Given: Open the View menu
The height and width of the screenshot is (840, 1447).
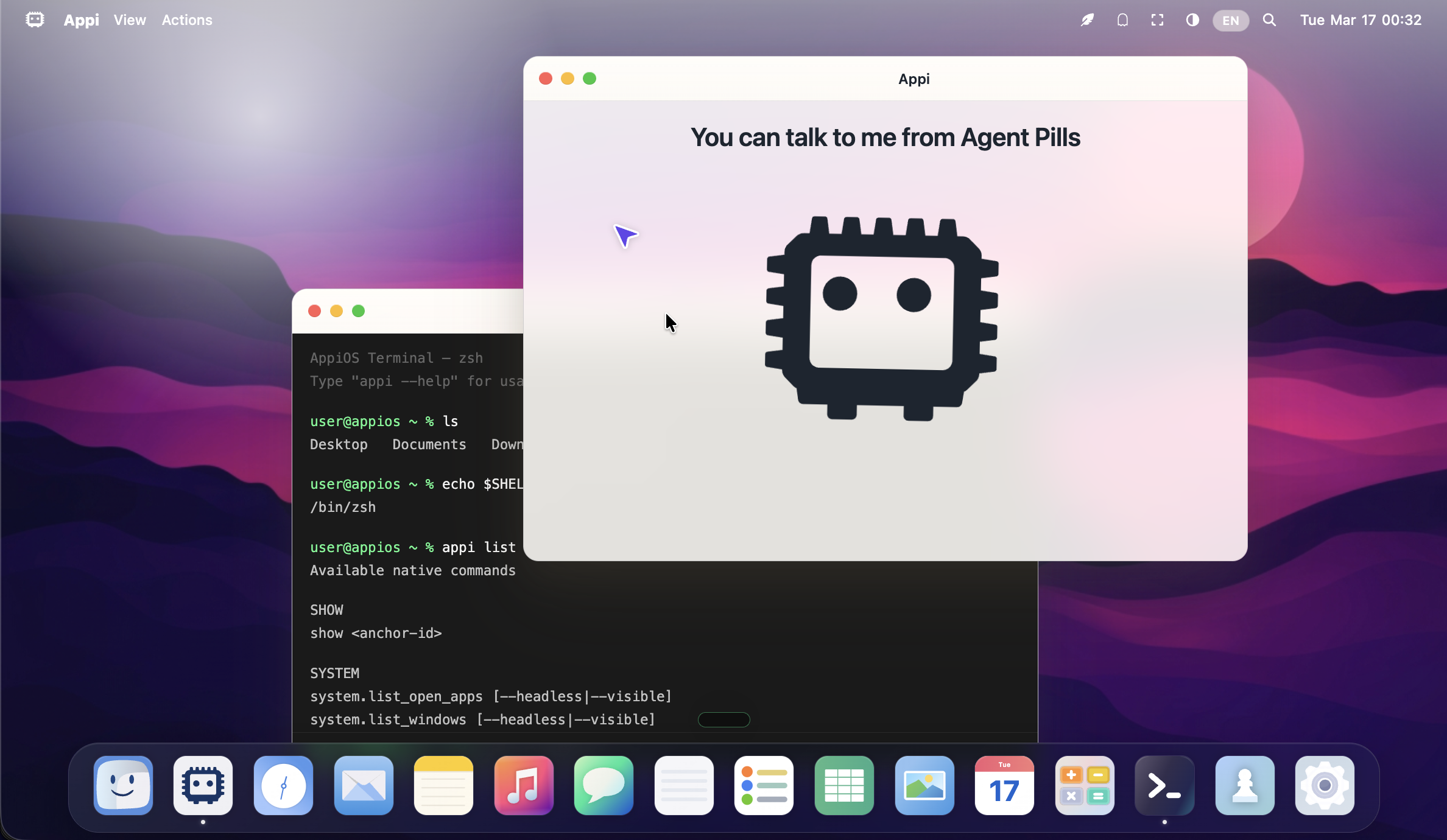Looking at the screenshot, I should click(x=130, y=20).
